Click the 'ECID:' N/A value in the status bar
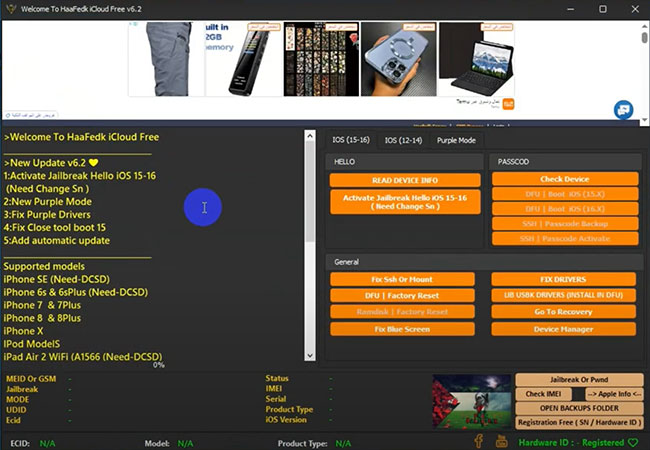The width and height of the screenshot is (650, 450). click(47, 443)
